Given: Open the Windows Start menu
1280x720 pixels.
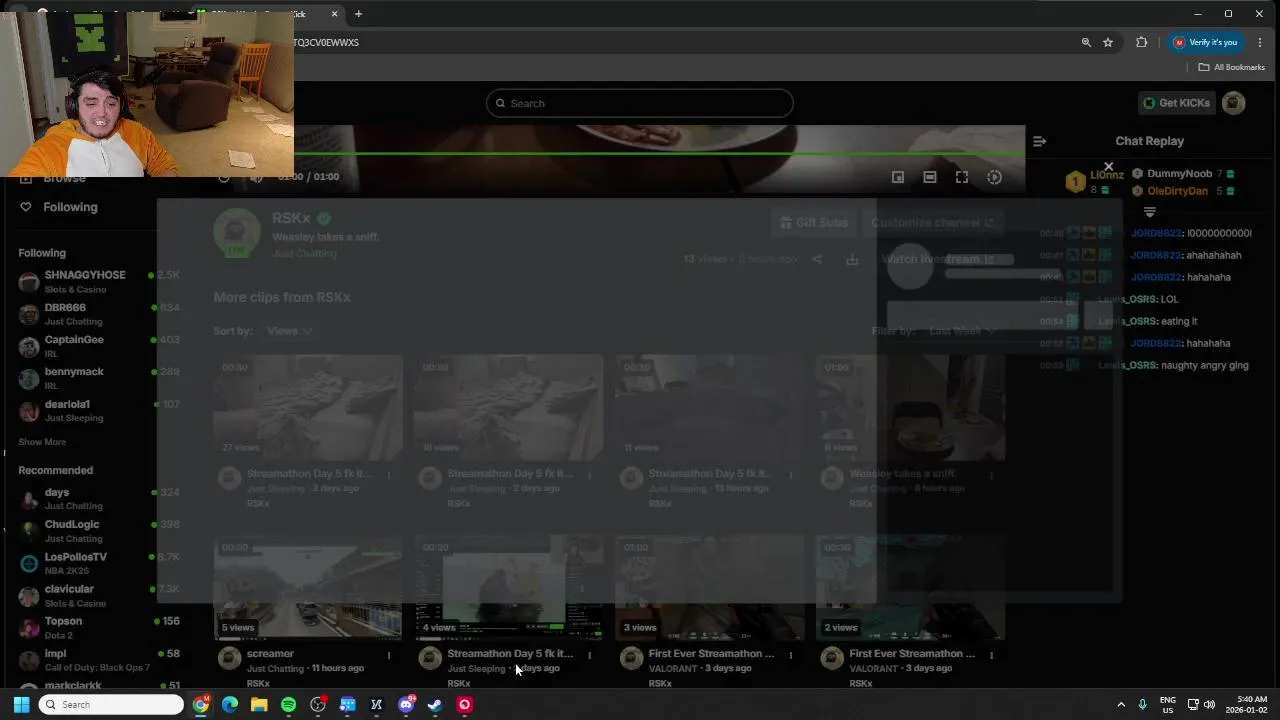Looking at the screenshot, I should click(x=21, y=705).
